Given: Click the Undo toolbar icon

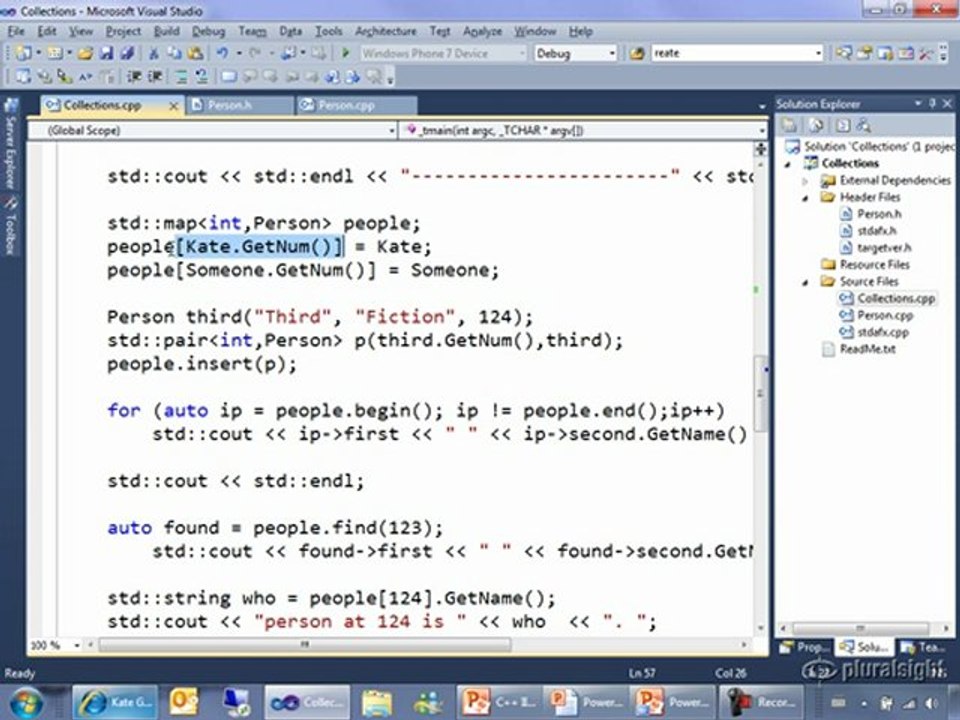Looking at the screenshot, I should (x=222, y=54).
